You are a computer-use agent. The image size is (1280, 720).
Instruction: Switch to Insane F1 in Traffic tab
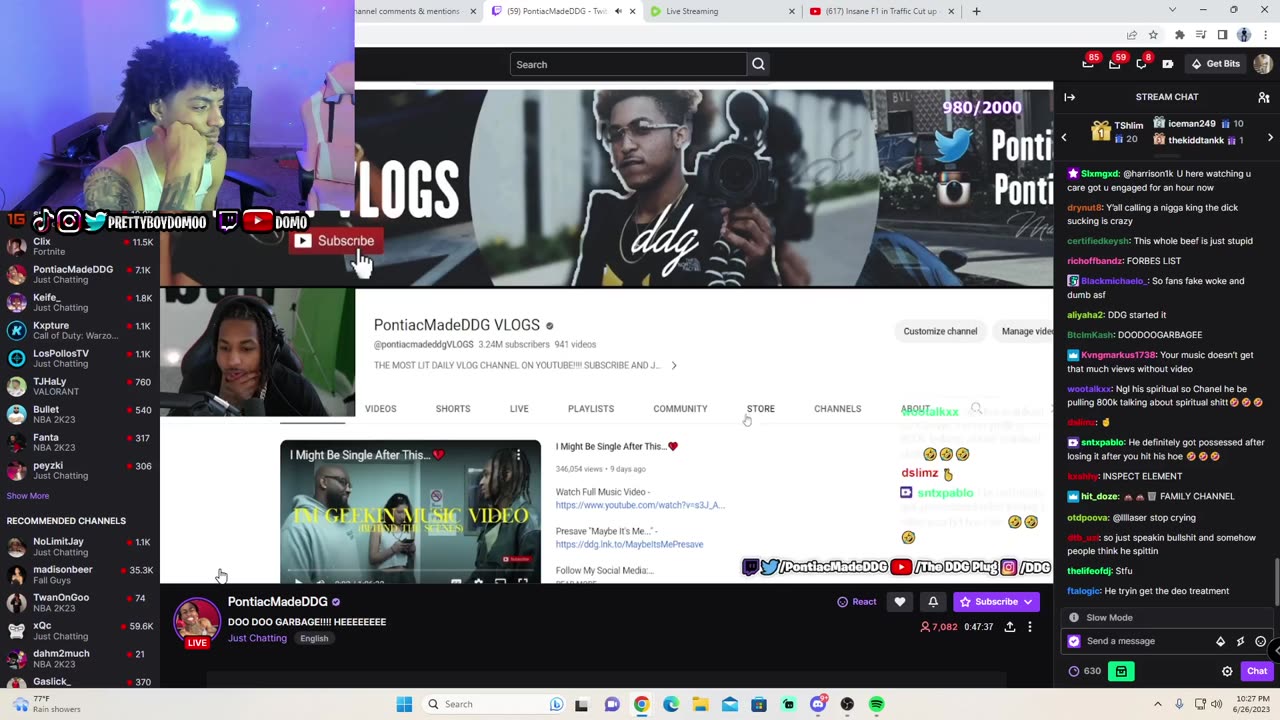[880, 11]
